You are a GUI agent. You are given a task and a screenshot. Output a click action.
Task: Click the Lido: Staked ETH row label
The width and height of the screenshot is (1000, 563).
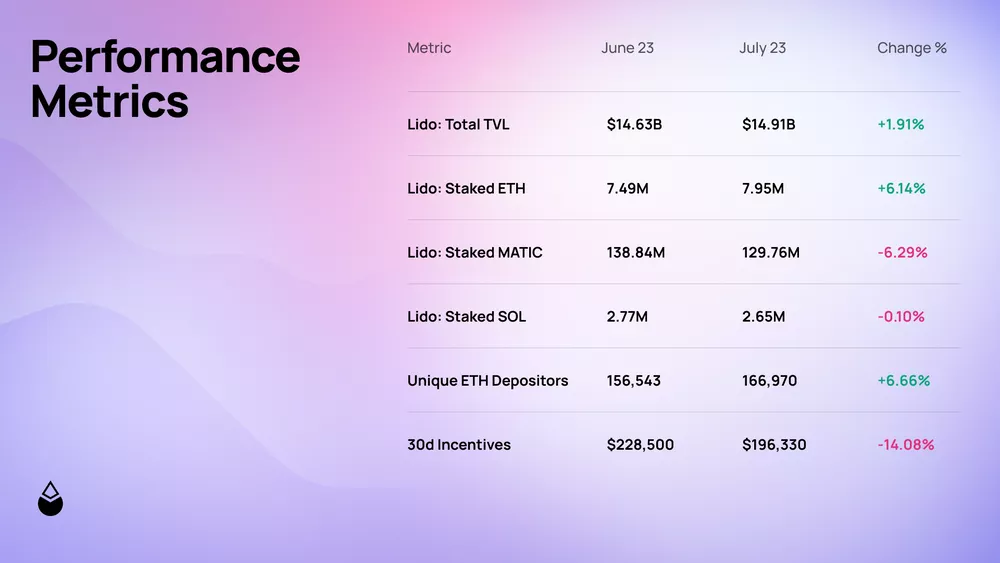(x=466, y=189)
